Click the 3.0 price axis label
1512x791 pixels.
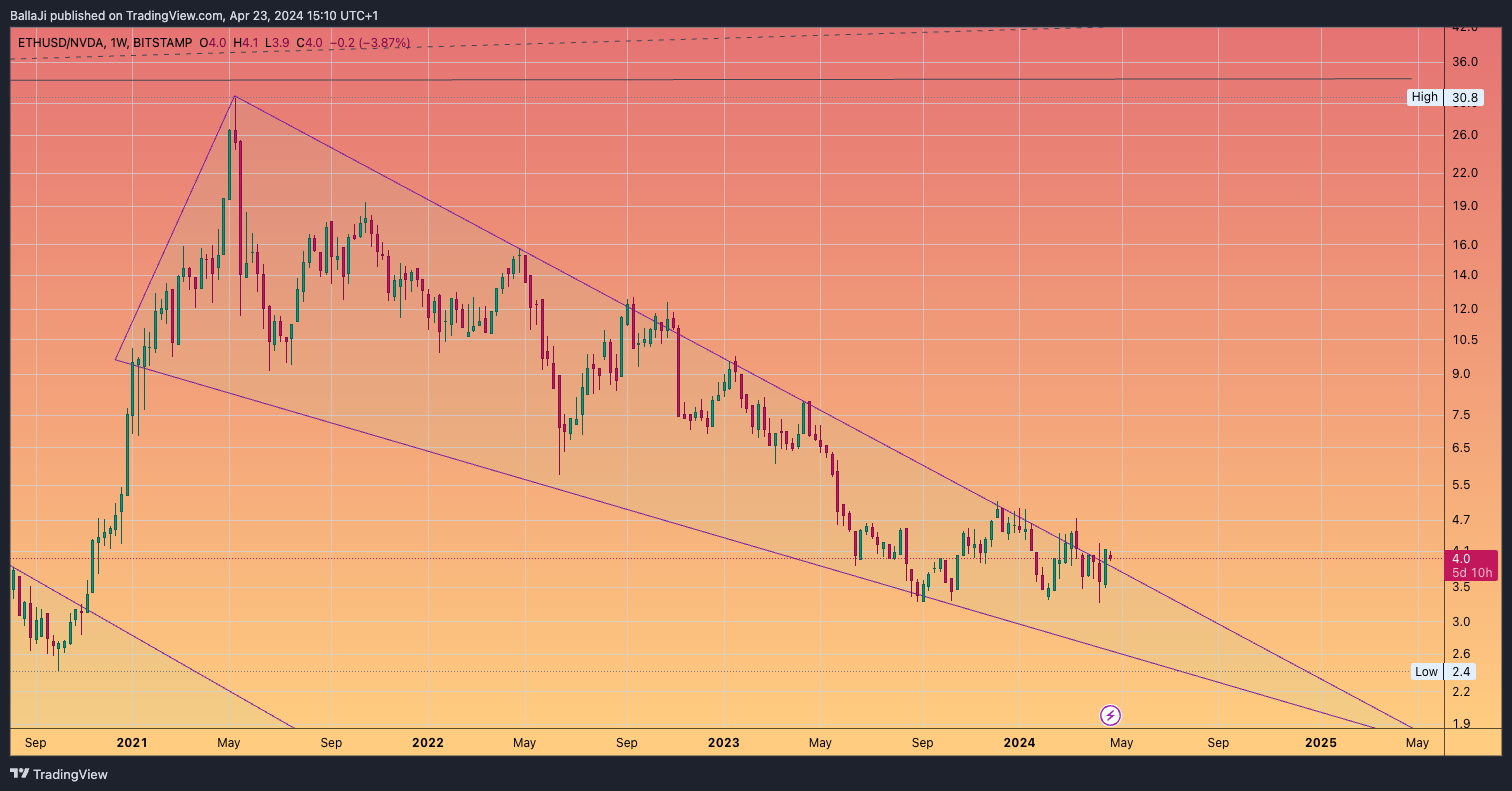(x=1461, y=622)
